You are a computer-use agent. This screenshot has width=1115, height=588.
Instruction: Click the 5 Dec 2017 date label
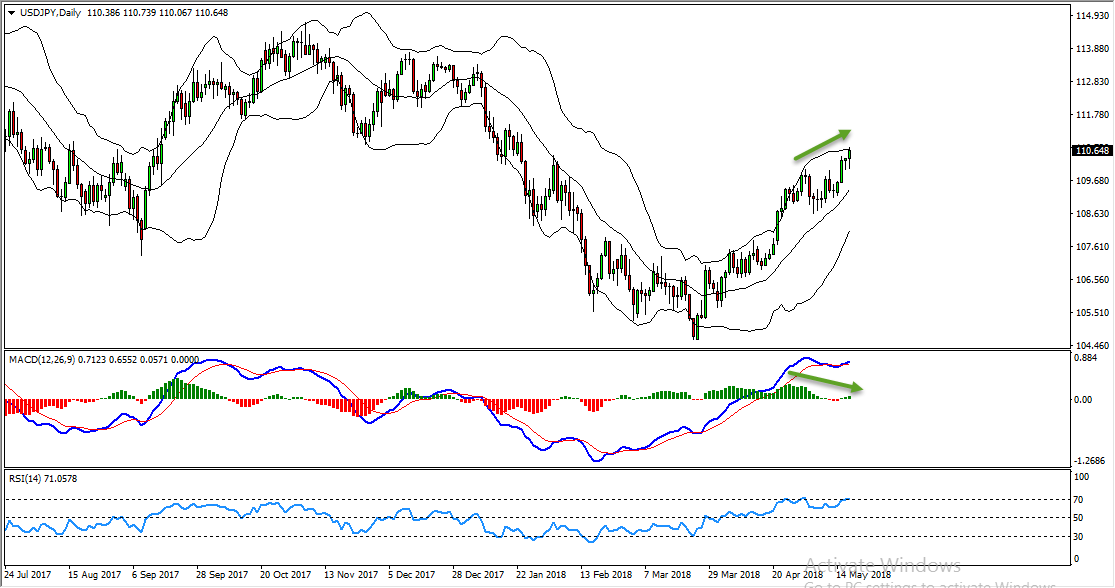point(412,574)
